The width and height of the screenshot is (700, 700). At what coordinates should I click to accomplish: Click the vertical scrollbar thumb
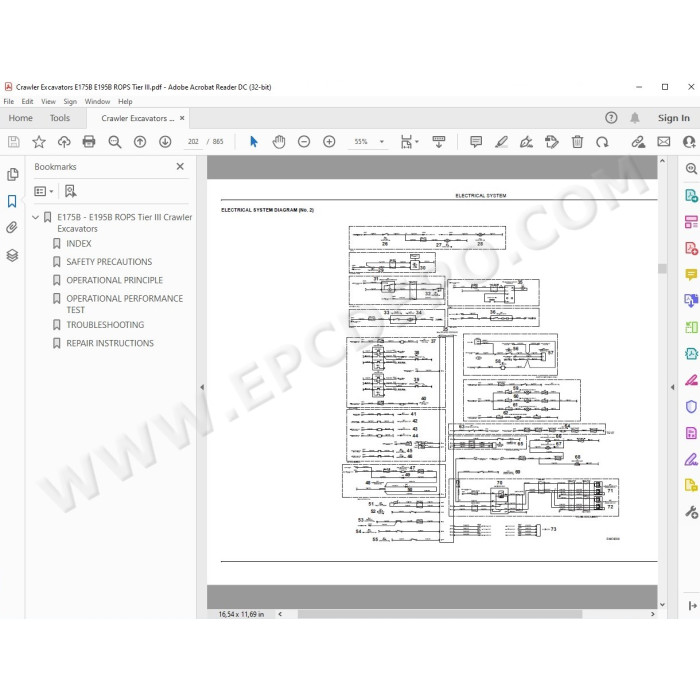click(x=662, y=268)
